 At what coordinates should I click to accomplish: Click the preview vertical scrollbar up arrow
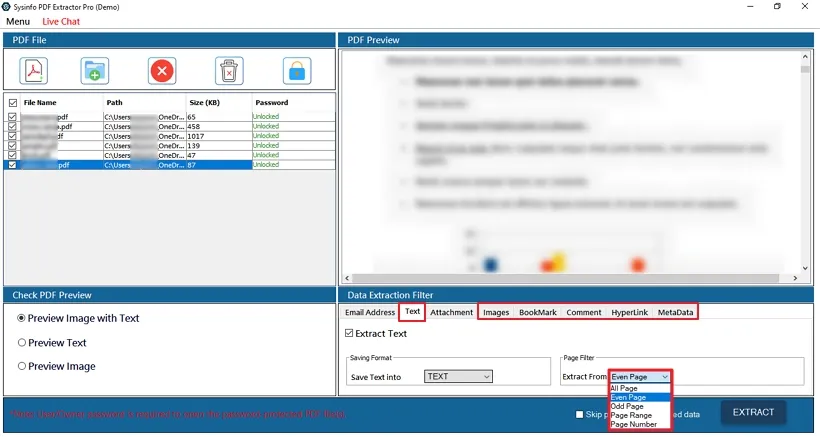pos(805,56)
